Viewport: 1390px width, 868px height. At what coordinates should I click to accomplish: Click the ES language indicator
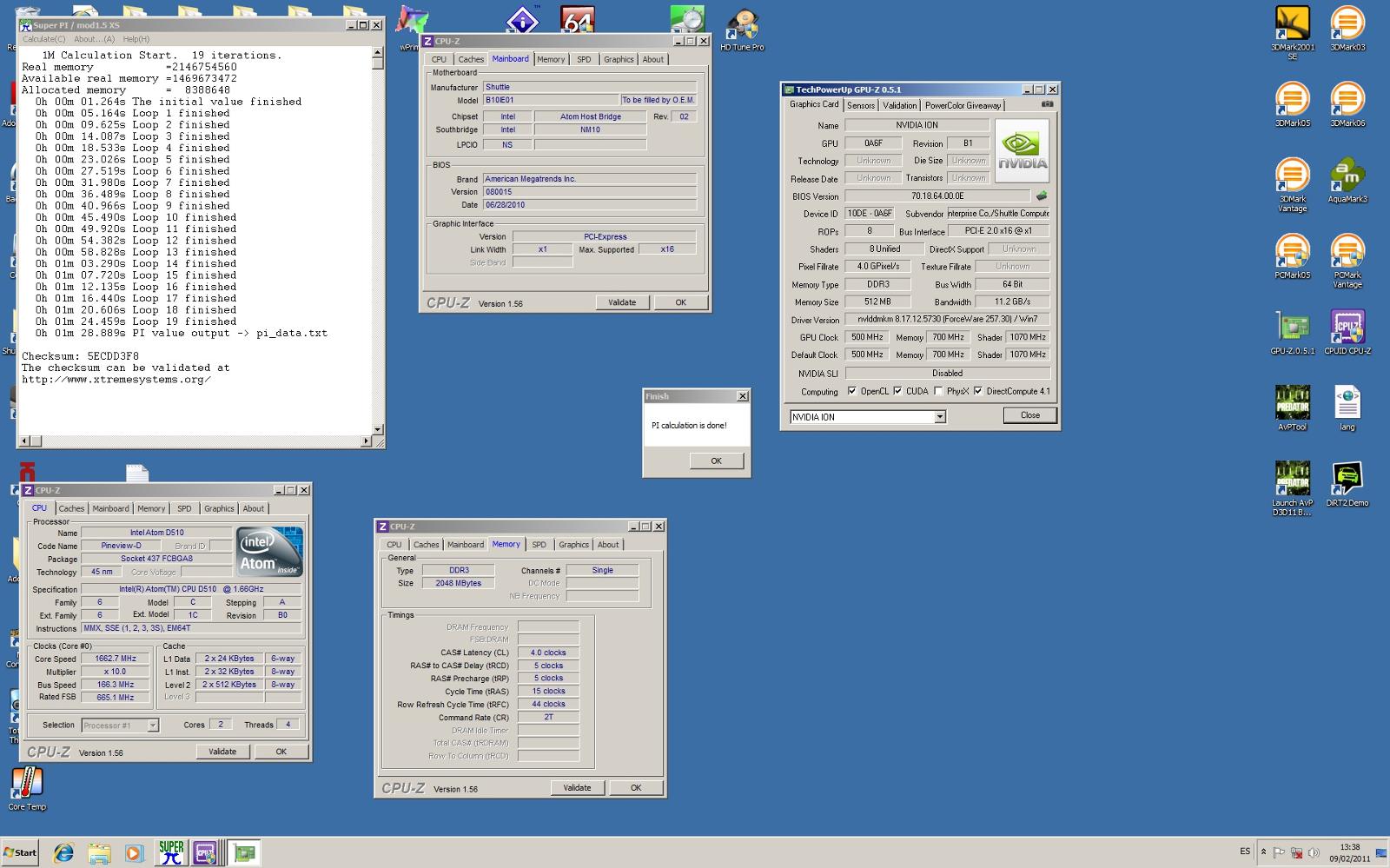(x=1245, y=851)
